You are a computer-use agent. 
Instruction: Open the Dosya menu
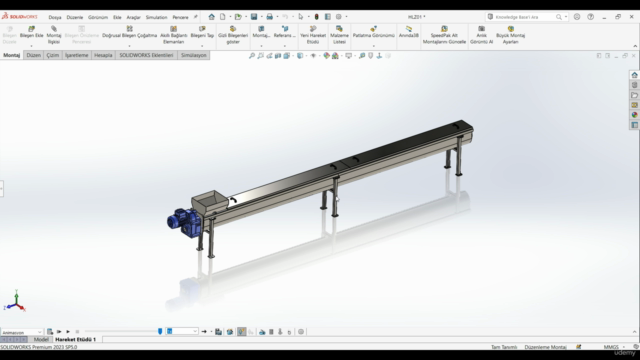point(55,17)
